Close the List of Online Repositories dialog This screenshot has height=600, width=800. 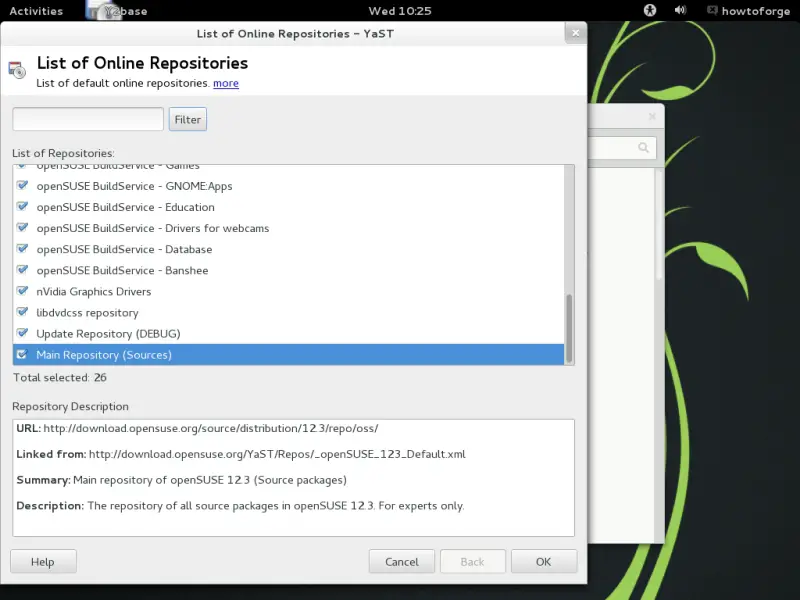576,33
